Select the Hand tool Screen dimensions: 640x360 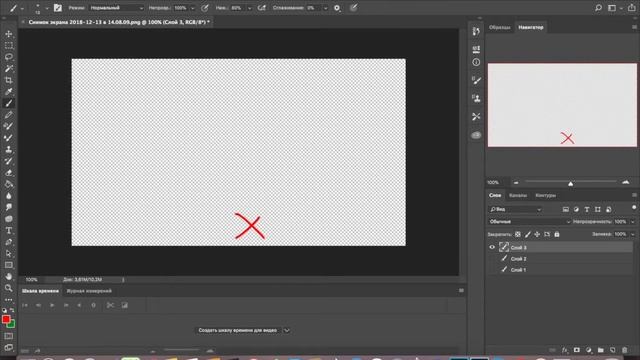tap(9, 276)
